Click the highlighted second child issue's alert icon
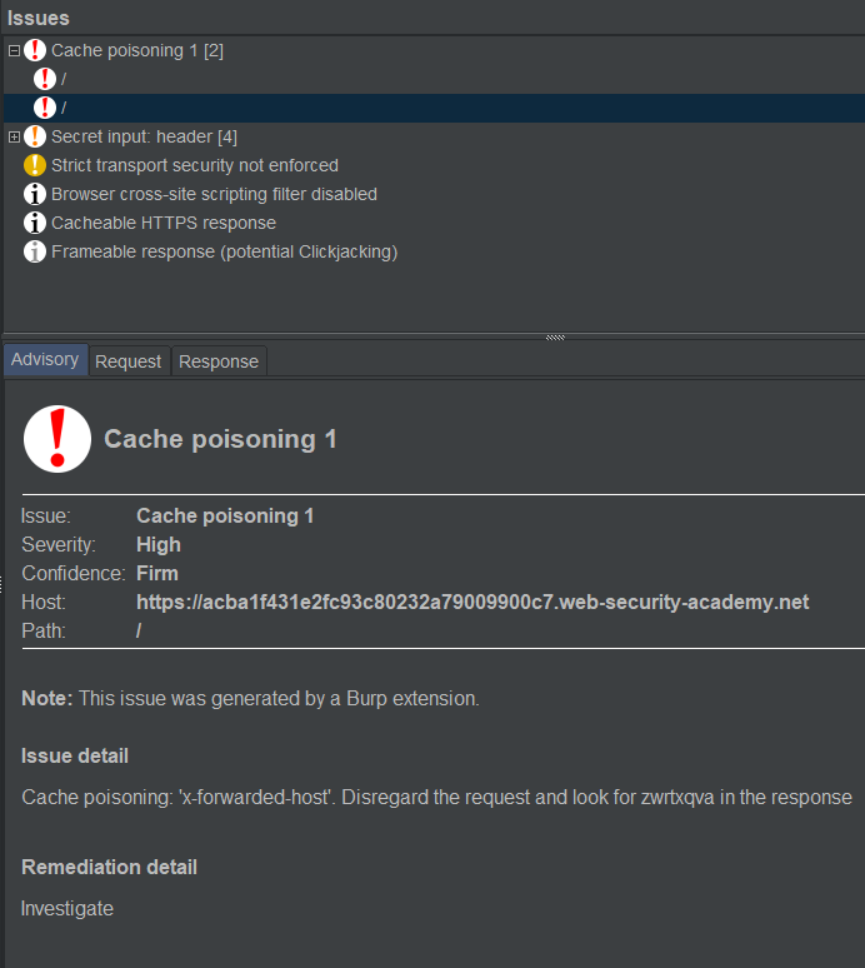 coord(45,107)
